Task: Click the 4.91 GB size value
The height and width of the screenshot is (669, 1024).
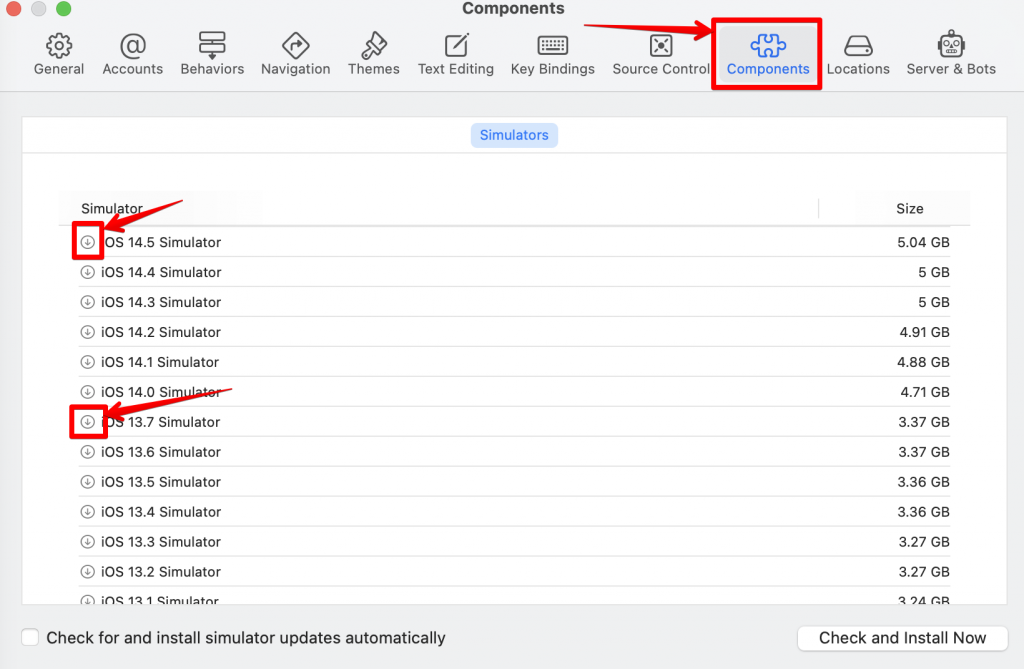Action: coord(924,333)
